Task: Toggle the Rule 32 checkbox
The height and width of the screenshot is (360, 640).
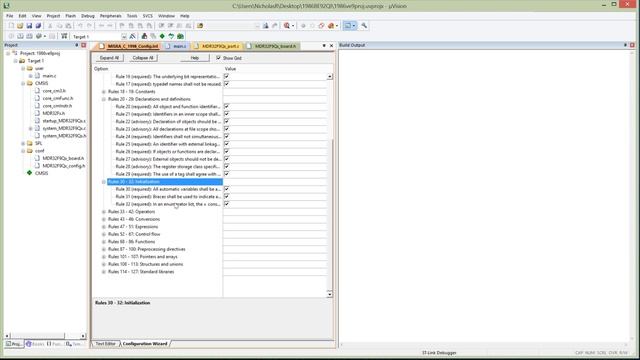Action: tap(227, 204)
